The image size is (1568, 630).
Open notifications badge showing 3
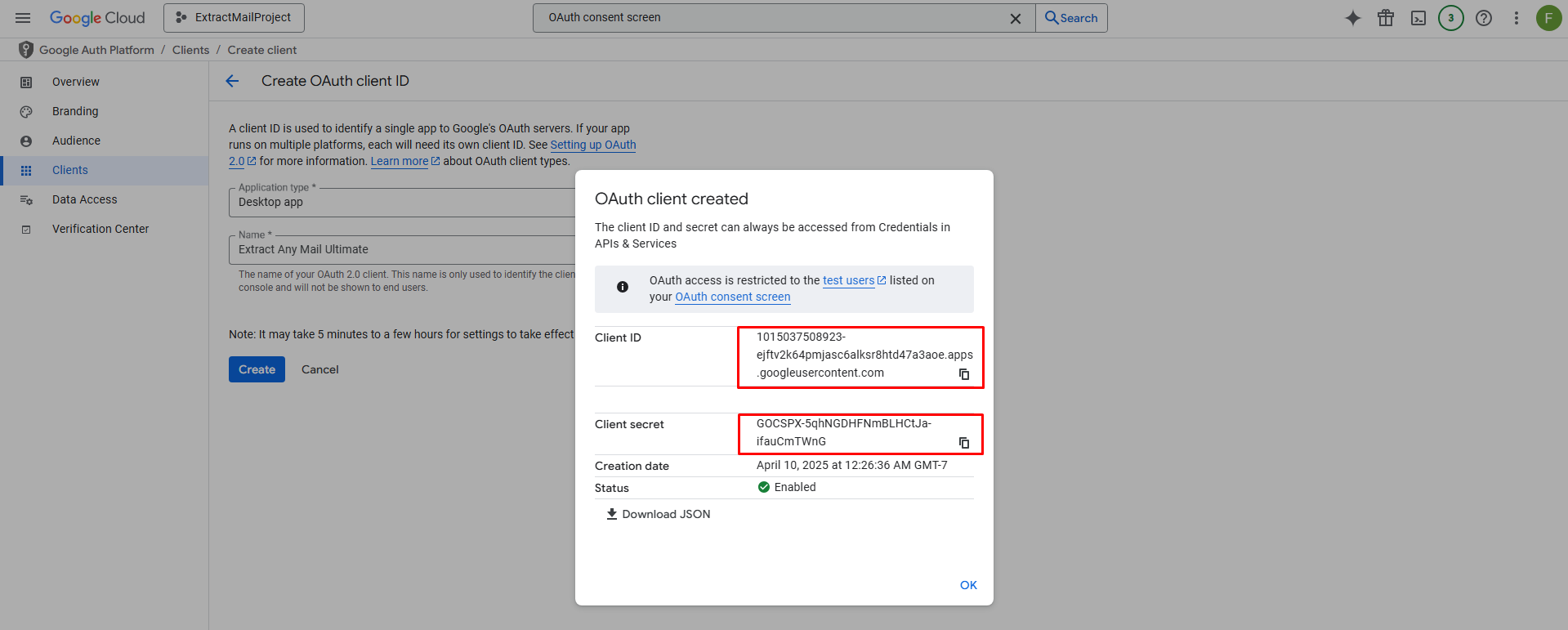[1451, 18]
